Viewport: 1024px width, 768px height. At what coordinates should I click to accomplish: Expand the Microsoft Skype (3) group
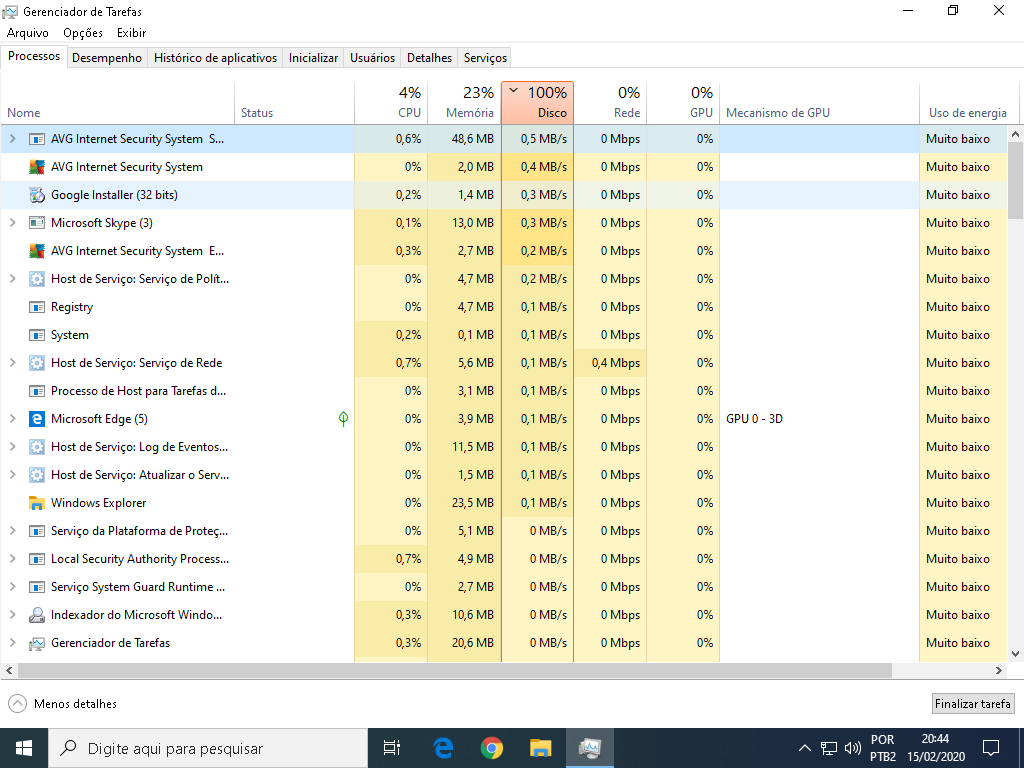pyautogui.click(x=12, y=223)
